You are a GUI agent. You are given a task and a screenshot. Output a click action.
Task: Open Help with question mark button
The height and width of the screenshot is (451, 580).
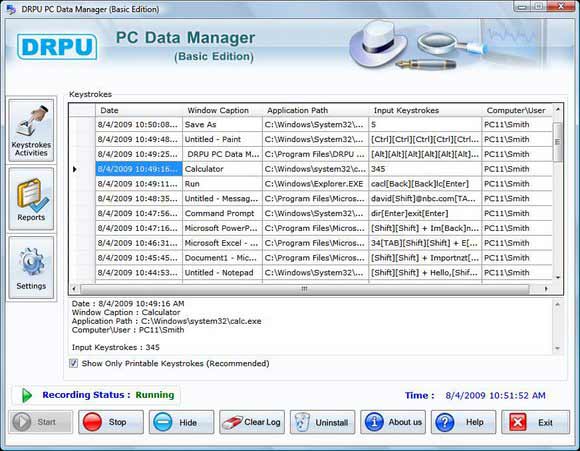point(463,422)
